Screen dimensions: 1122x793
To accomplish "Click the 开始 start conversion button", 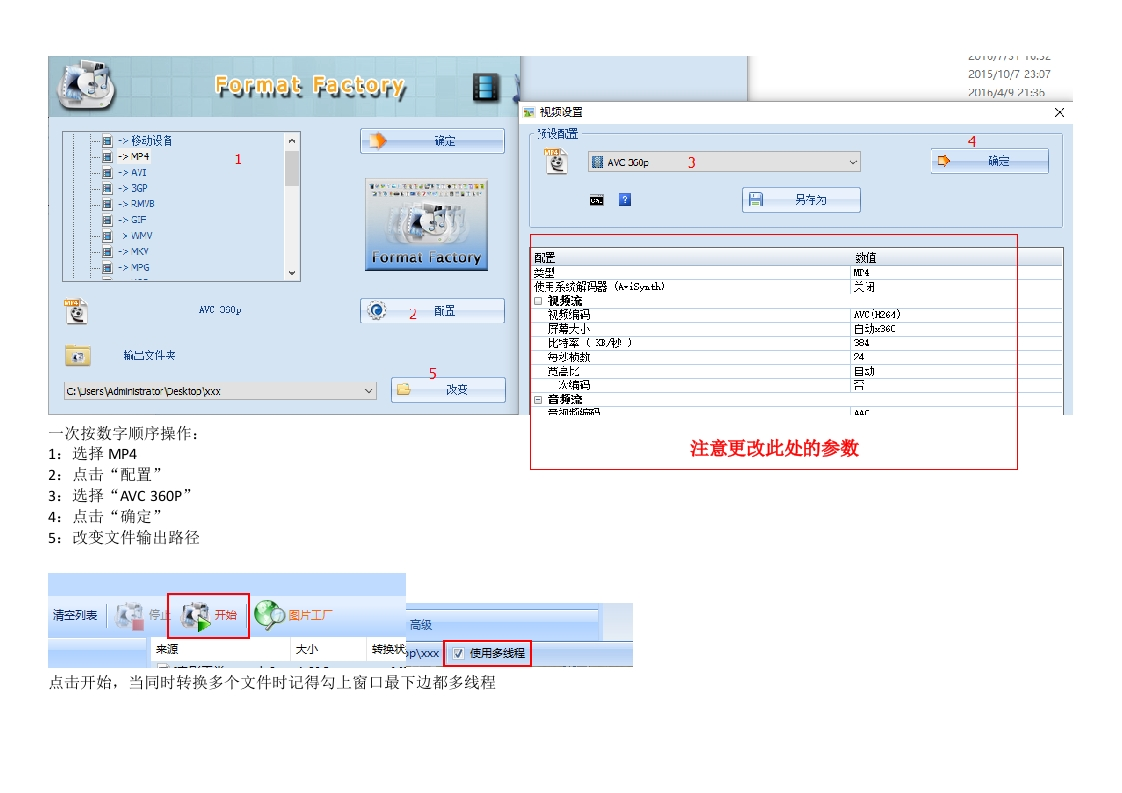I will pyautogui.click(x=208, y=616).
